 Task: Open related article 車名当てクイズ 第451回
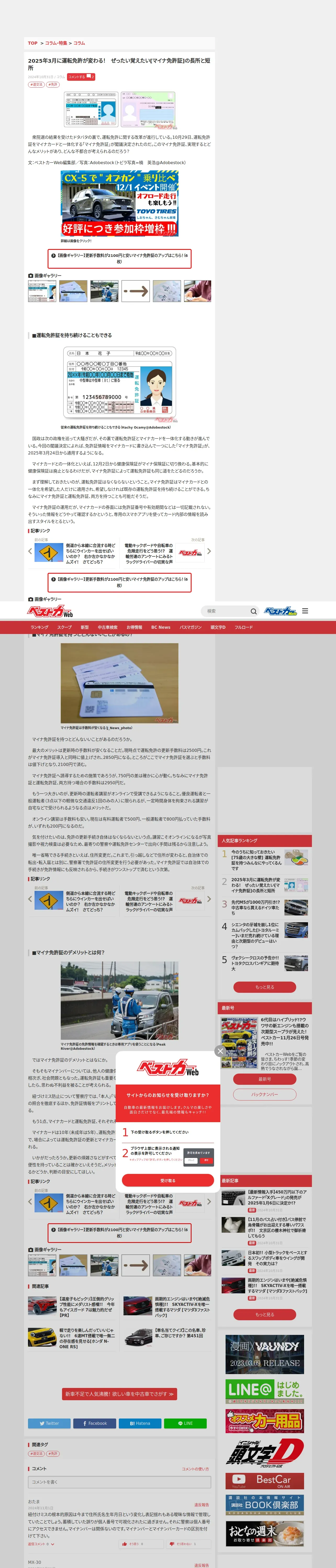[167, 1337]
